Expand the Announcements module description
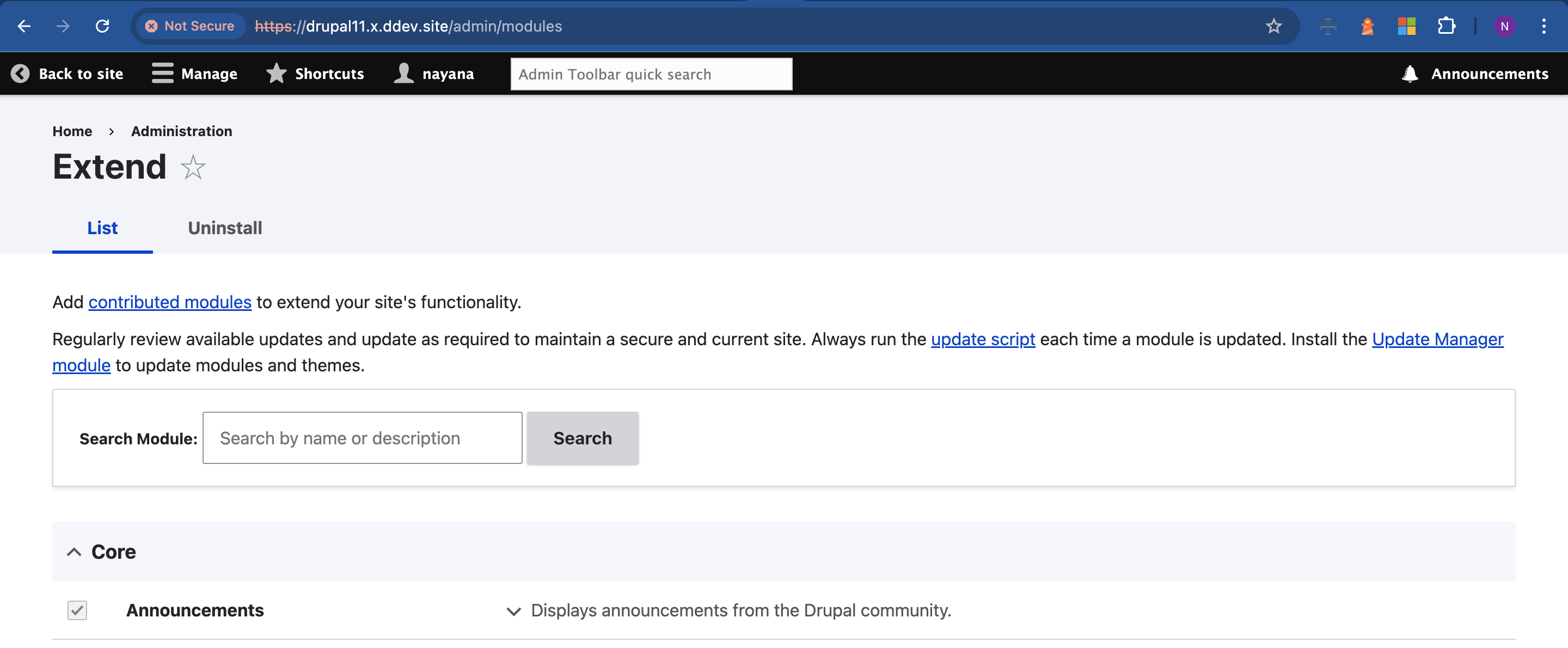The image size is (1568, 648). [x=514, y=611]
